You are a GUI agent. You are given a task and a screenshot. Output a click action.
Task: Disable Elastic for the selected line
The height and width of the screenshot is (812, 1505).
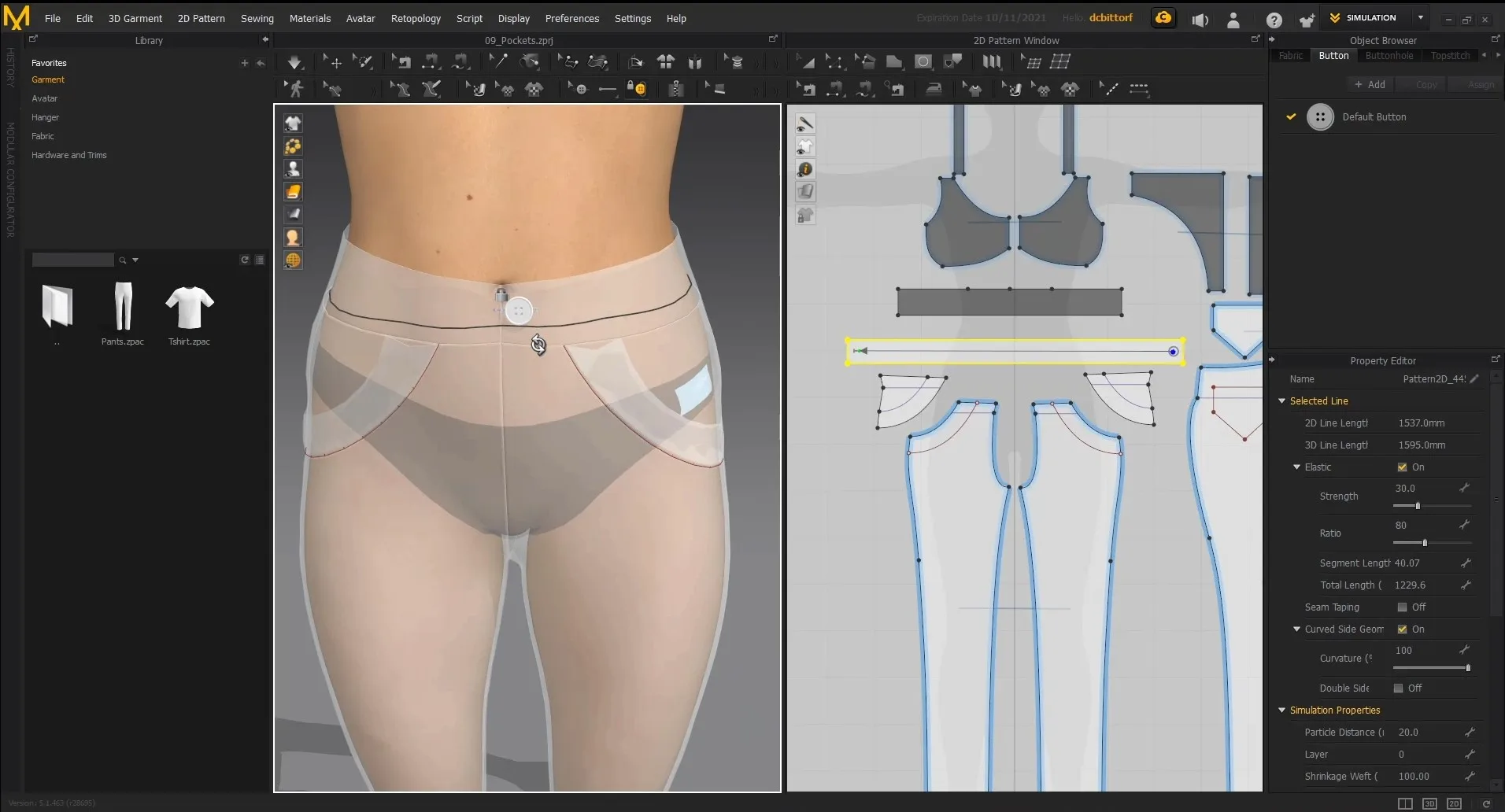pyautogui.click(x=1403, y=467)
